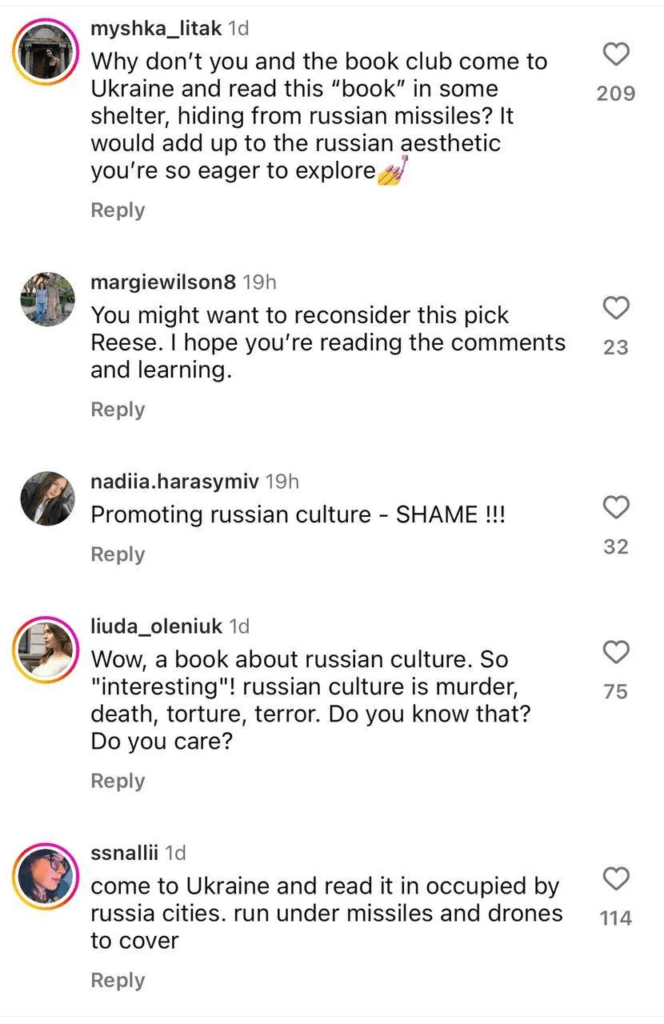The height and width of the screenshot is (1024, 664).
Task: Open margiewilson8's avatar
Action: (47, 299)
